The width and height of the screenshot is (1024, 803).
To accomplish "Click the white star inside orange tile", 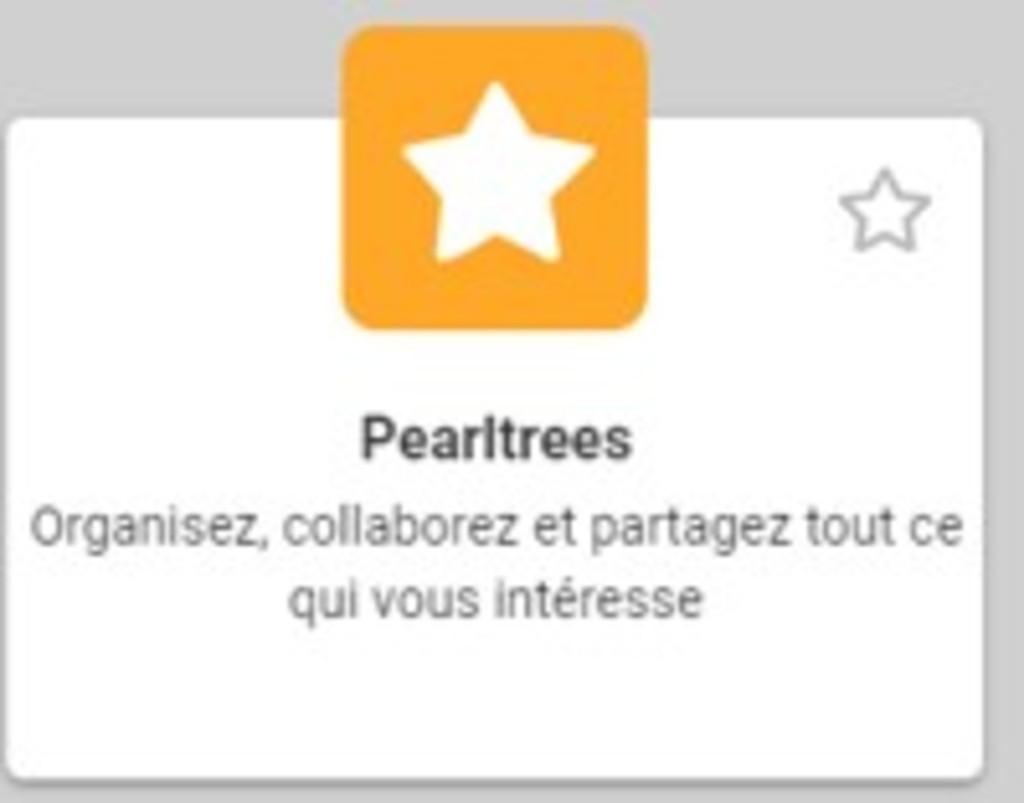I will click(x=498, y=172).
